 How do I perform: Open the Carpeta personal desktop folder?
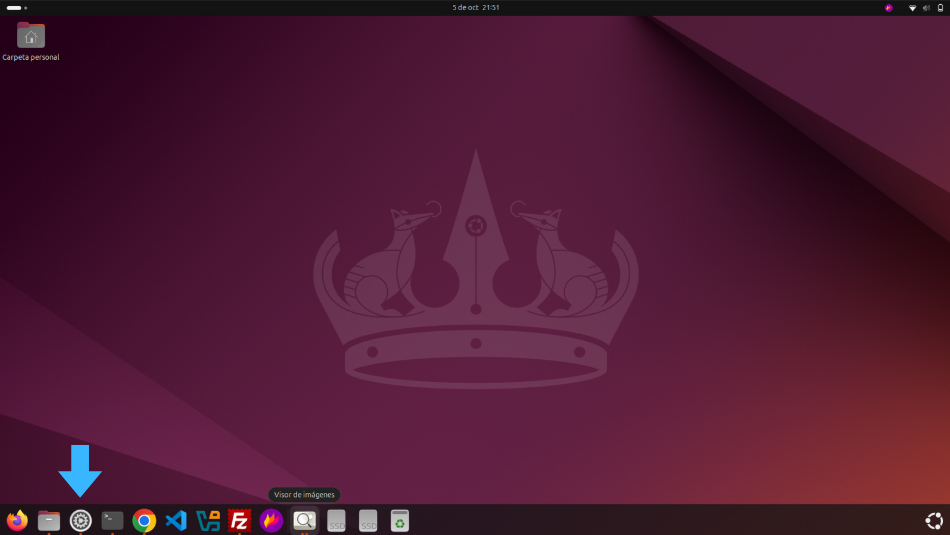pos(31,37)
